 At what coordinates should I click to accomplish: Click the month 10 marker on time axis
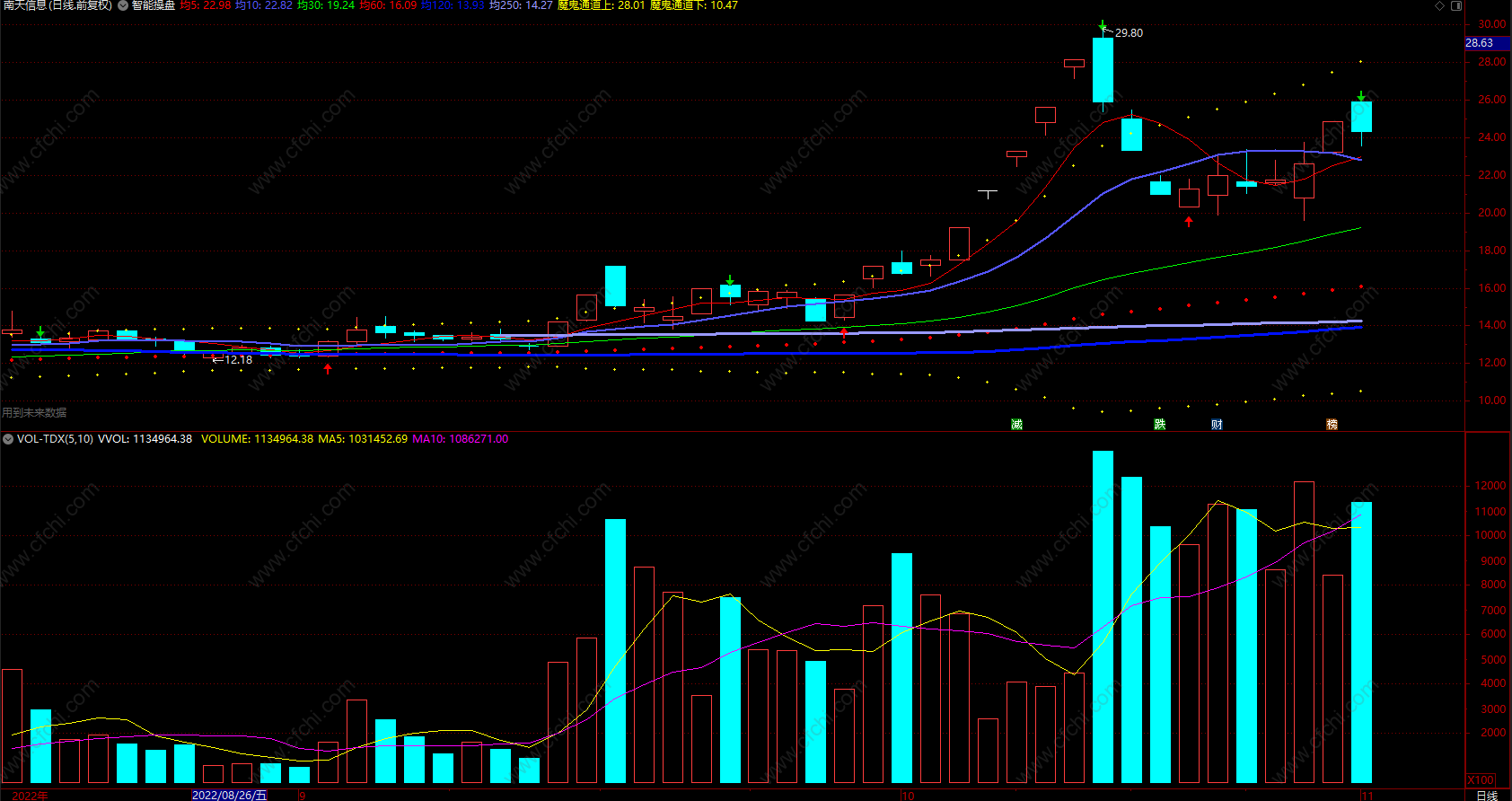point(908,796)
